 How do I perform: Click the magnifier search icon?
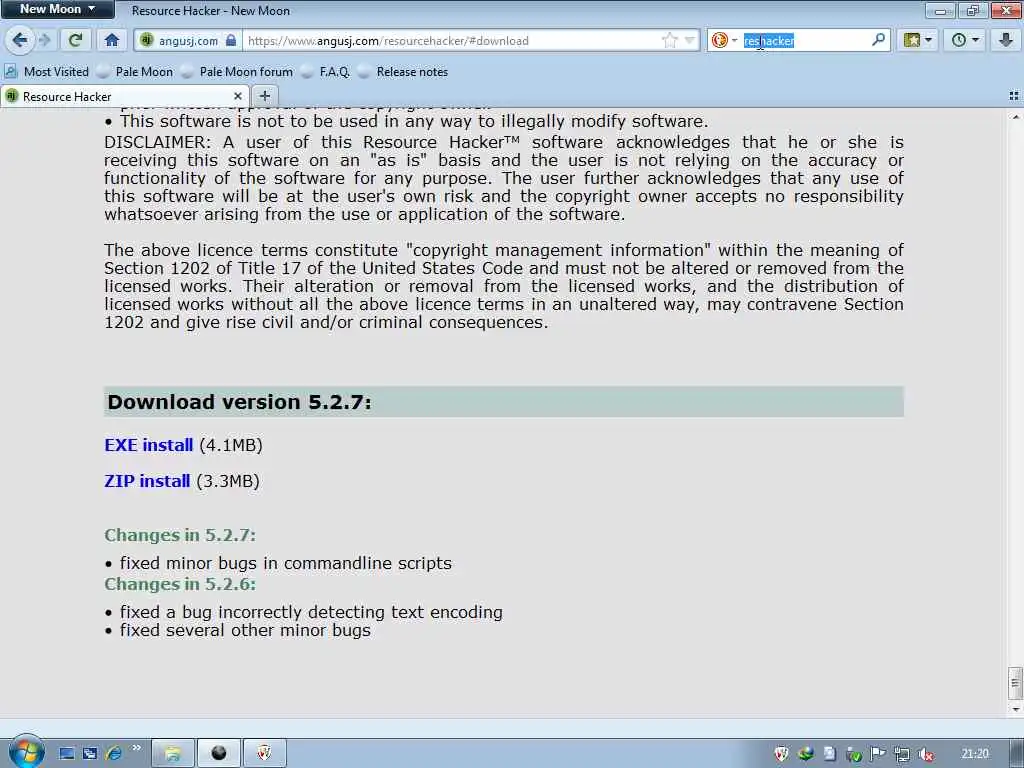tap(878, 40)
